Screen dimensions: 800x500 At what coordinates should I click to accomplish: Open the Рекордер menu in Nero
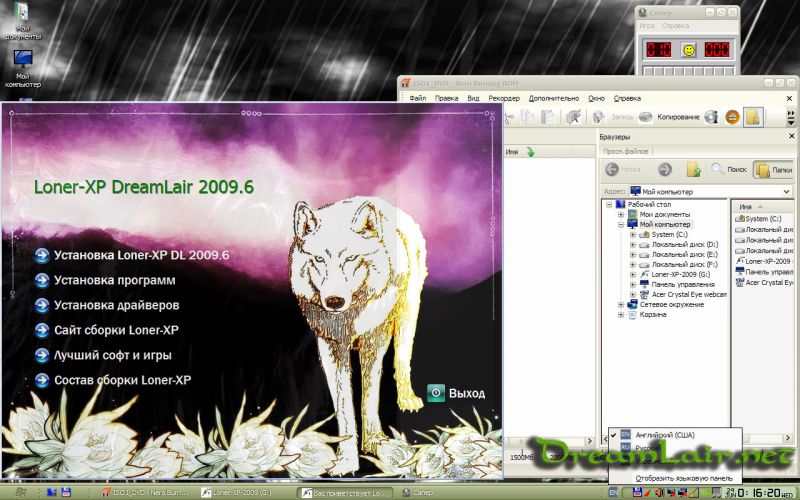click(504, 99)
